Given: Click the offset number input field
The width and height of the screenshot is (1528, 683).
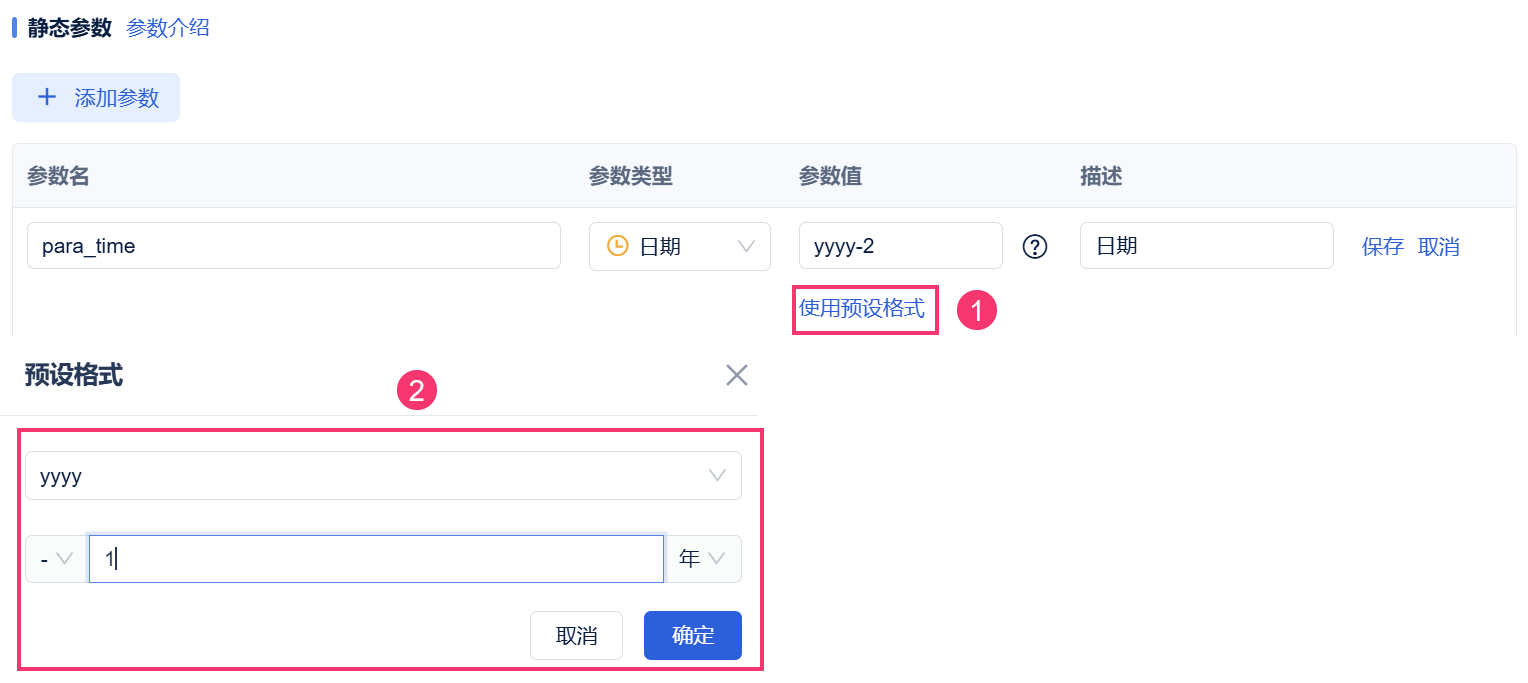Looking at the screenshot, I should (x=376, y=559).
